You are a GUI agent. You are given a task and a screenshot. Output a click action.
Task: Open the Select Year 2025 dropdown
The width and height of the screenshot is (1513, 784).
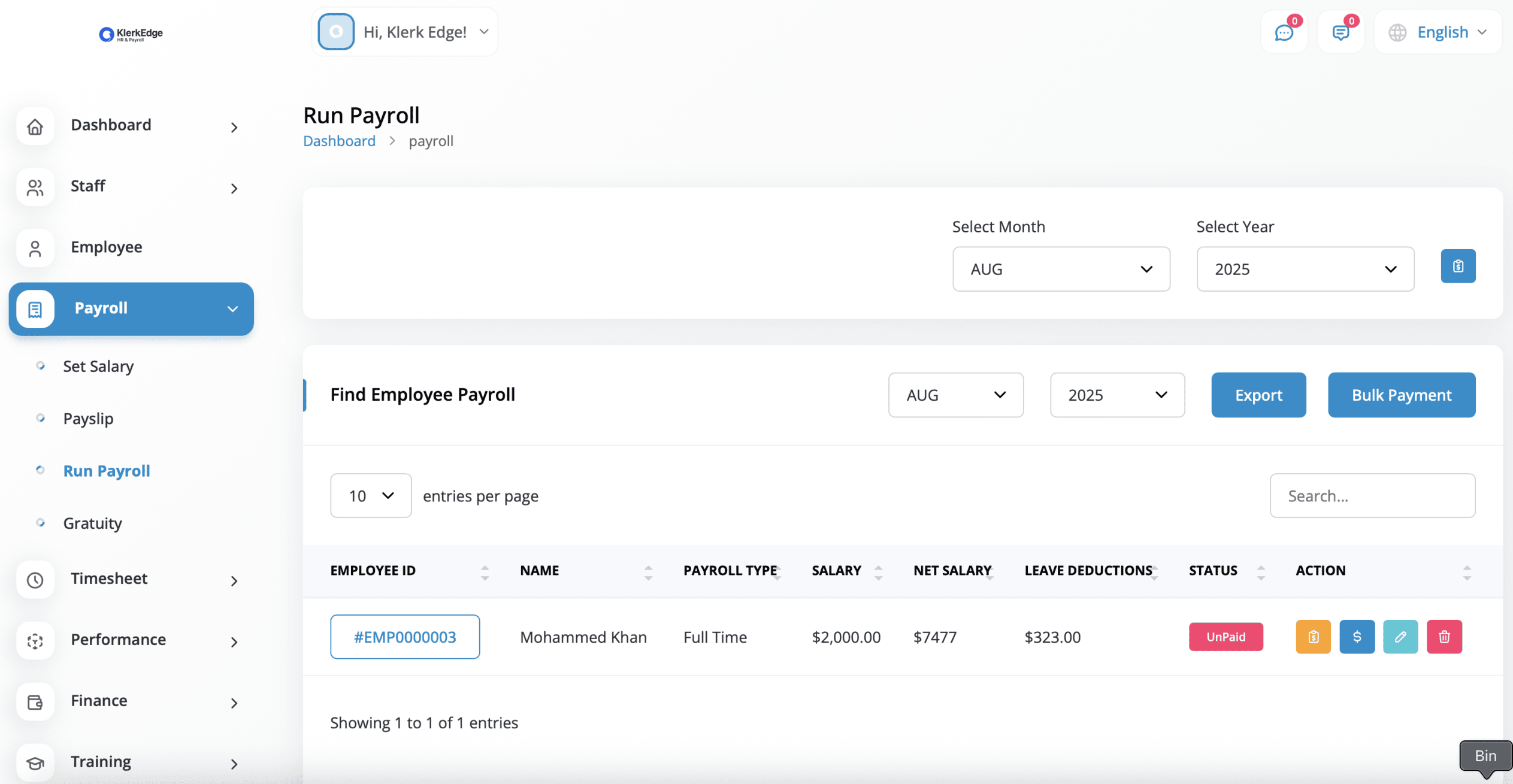[1305, 269]
